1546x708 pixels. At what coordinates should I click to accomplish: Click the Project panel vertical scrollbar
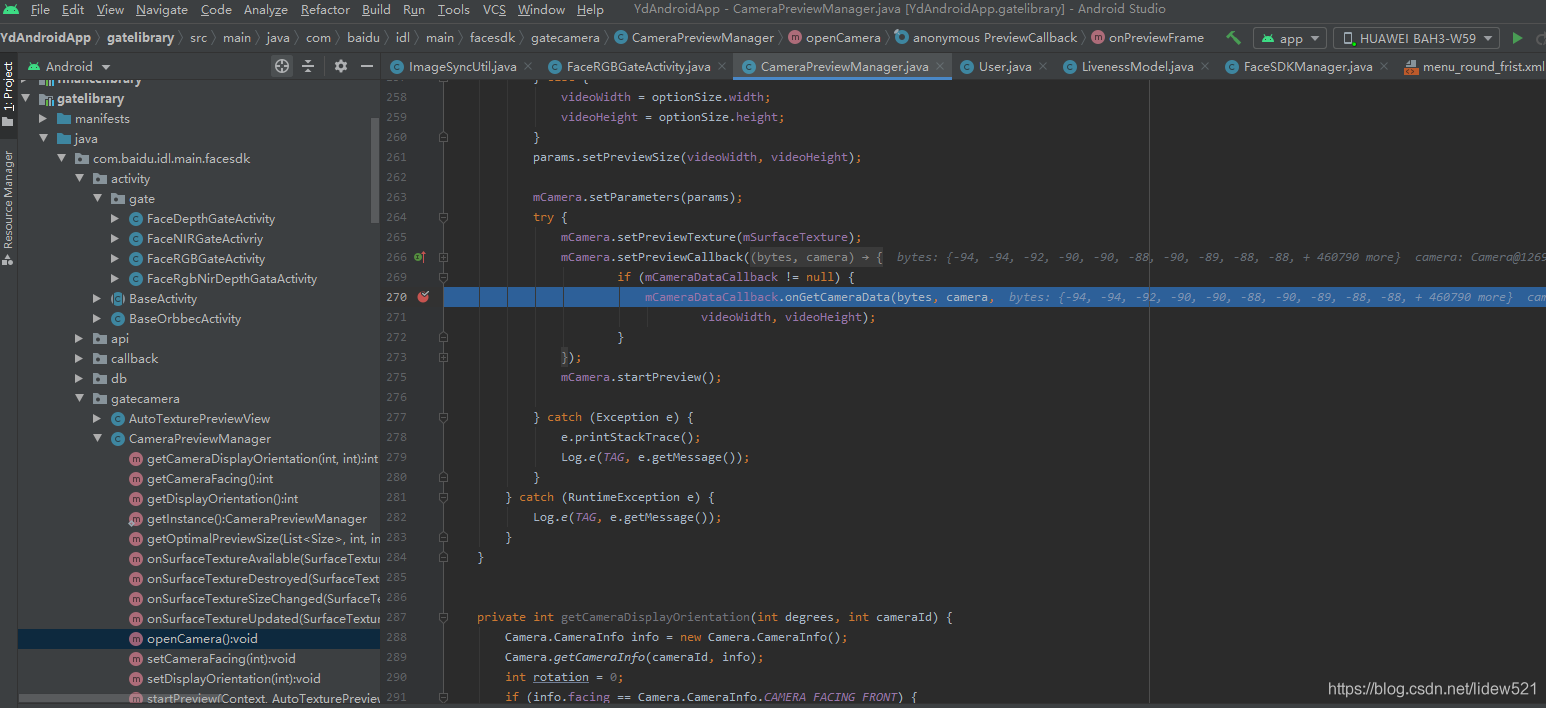pos(375,170)
